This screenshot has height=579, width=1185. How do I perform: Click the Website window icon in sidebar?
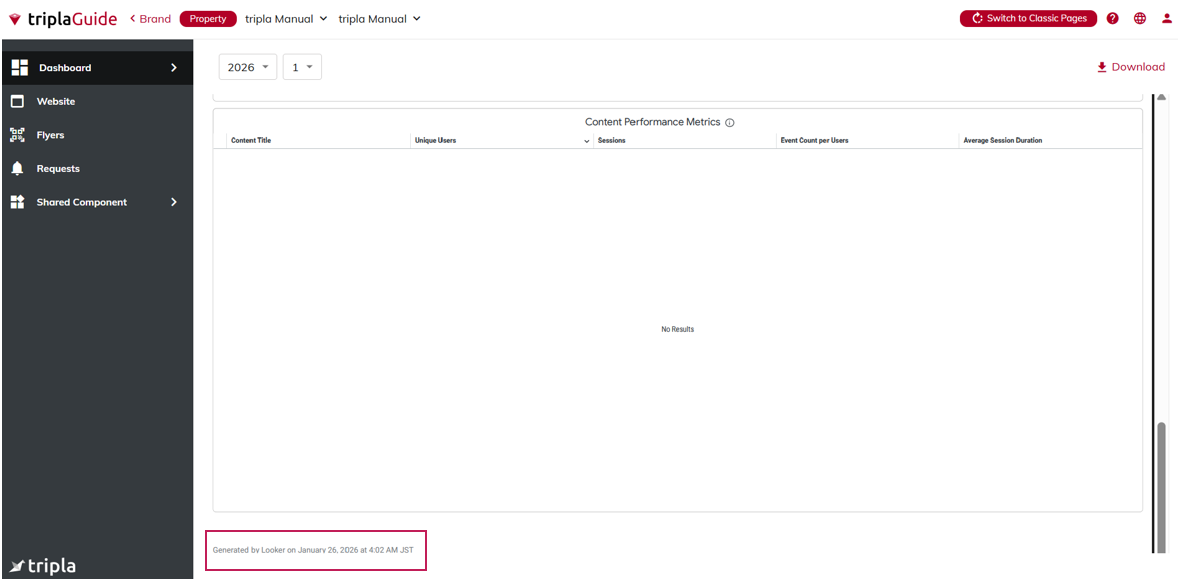pos(17,101)
